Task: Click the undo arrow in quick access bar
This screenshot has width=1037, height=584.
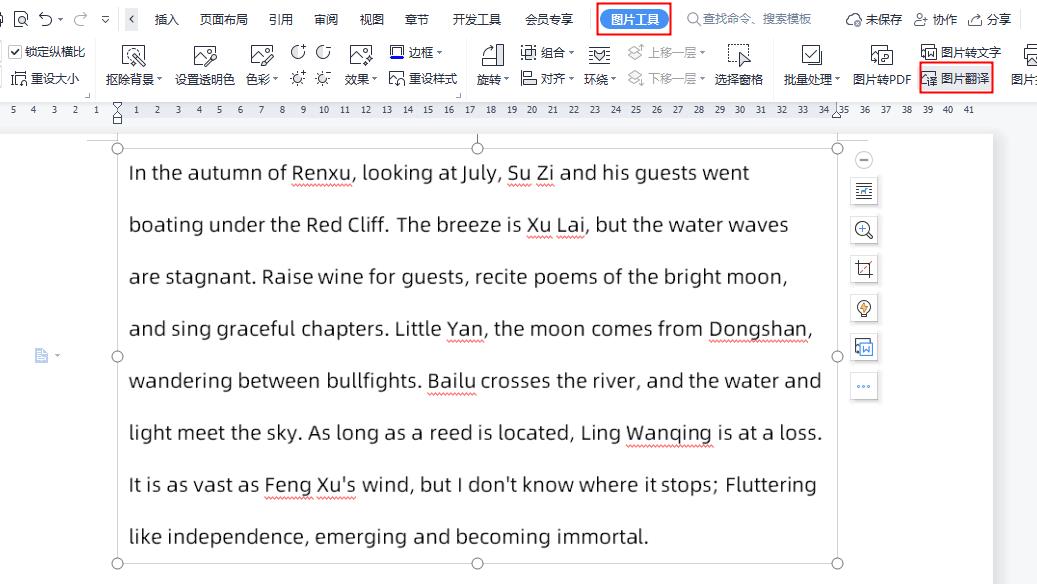Action: pyautogui.click(x=46, y=19)
